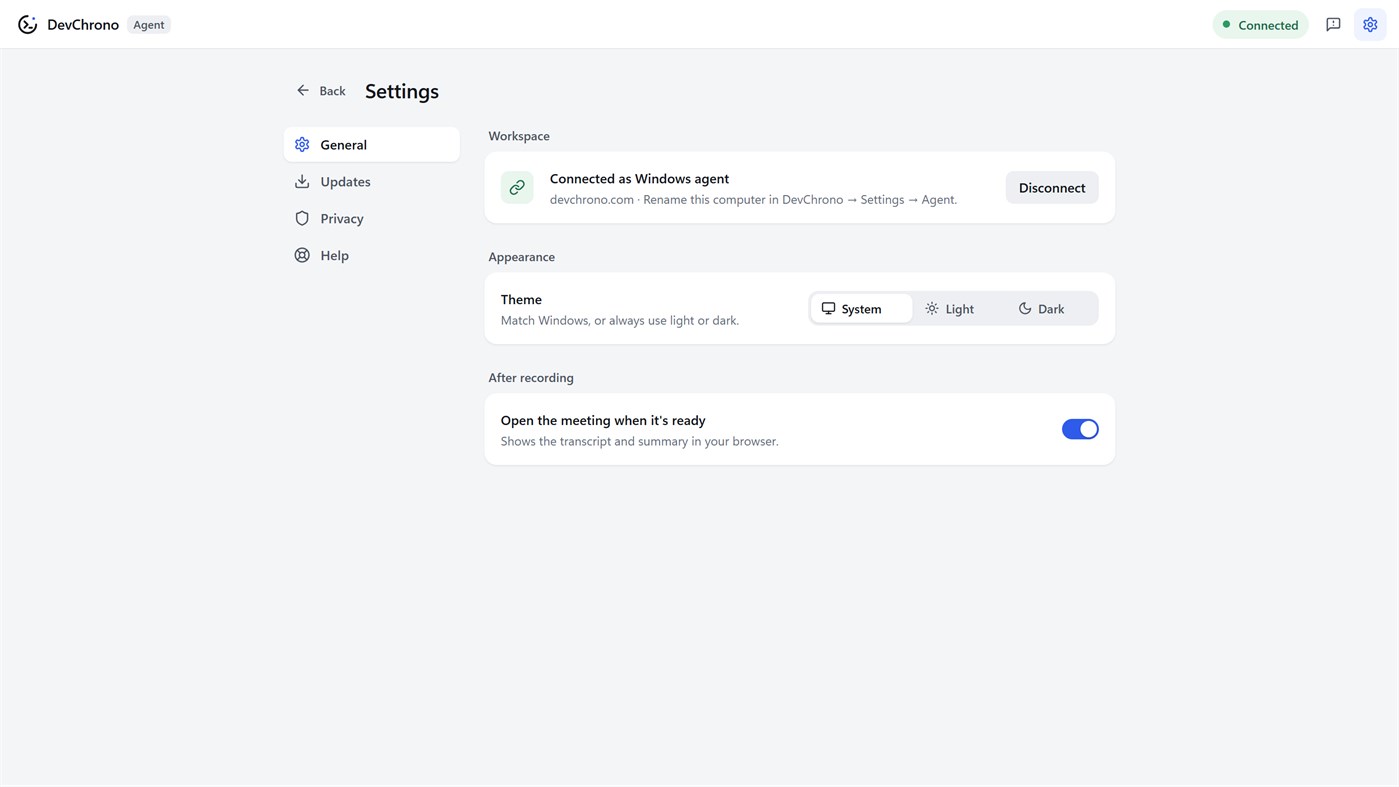Click "Connected as Windows agent" text

(639, 178)
